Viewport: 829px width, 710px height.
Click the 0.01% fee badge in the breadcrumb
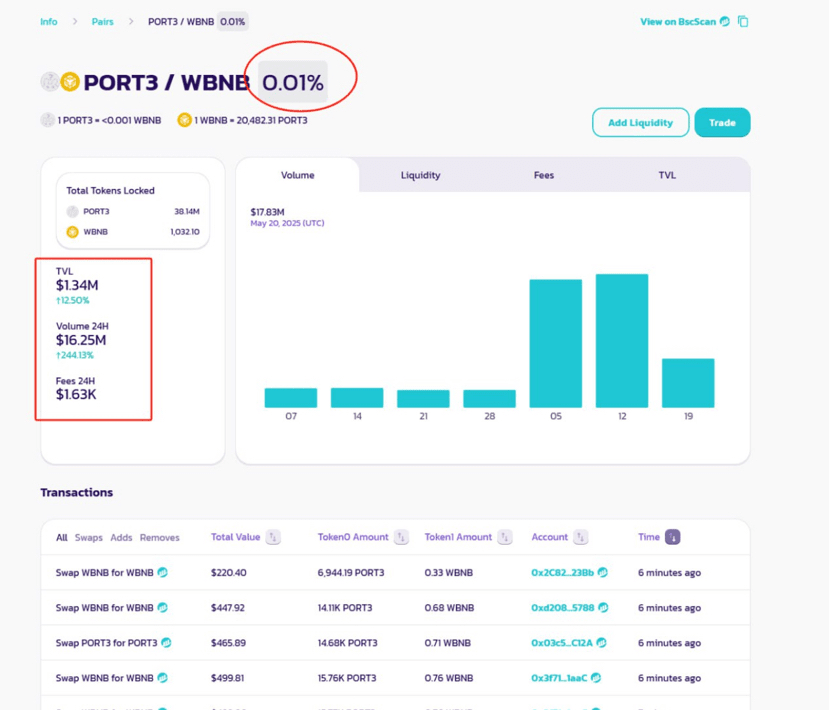coord(233,22)
